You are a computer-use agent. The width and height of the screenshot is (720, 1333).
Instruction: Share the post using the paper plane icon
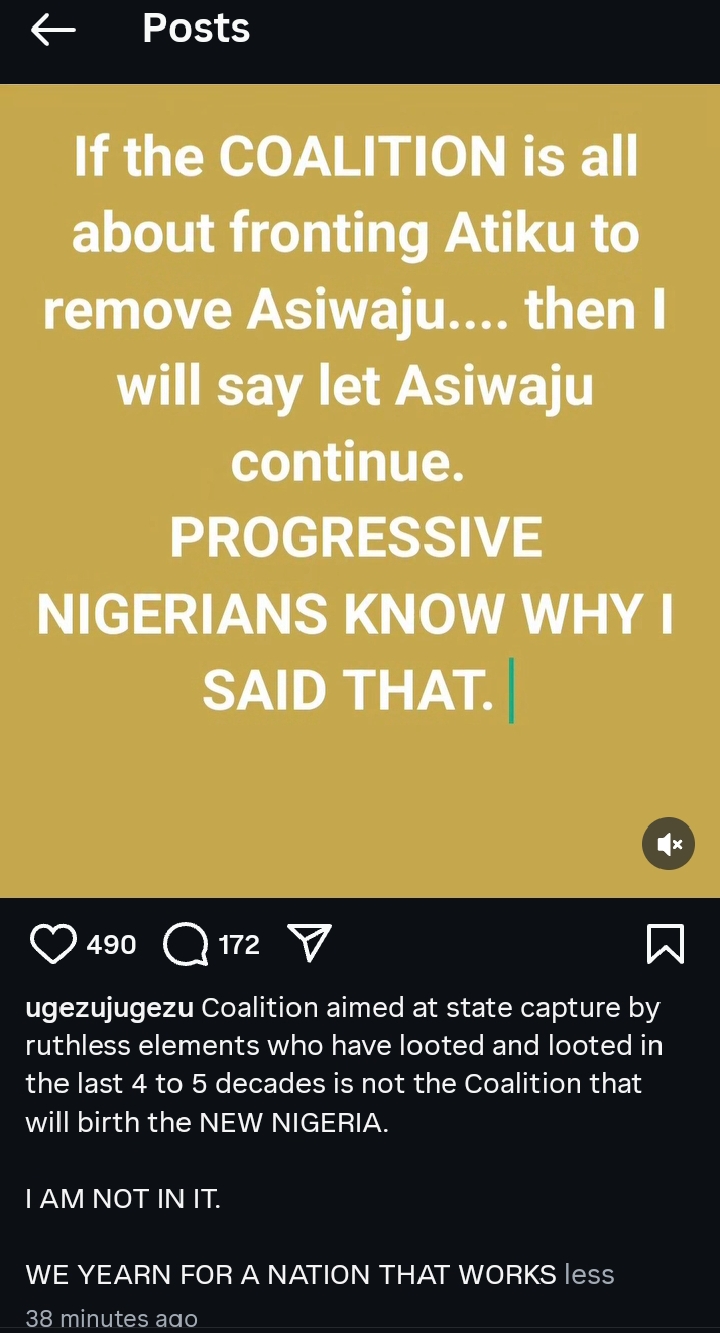(x=309, y=943)
